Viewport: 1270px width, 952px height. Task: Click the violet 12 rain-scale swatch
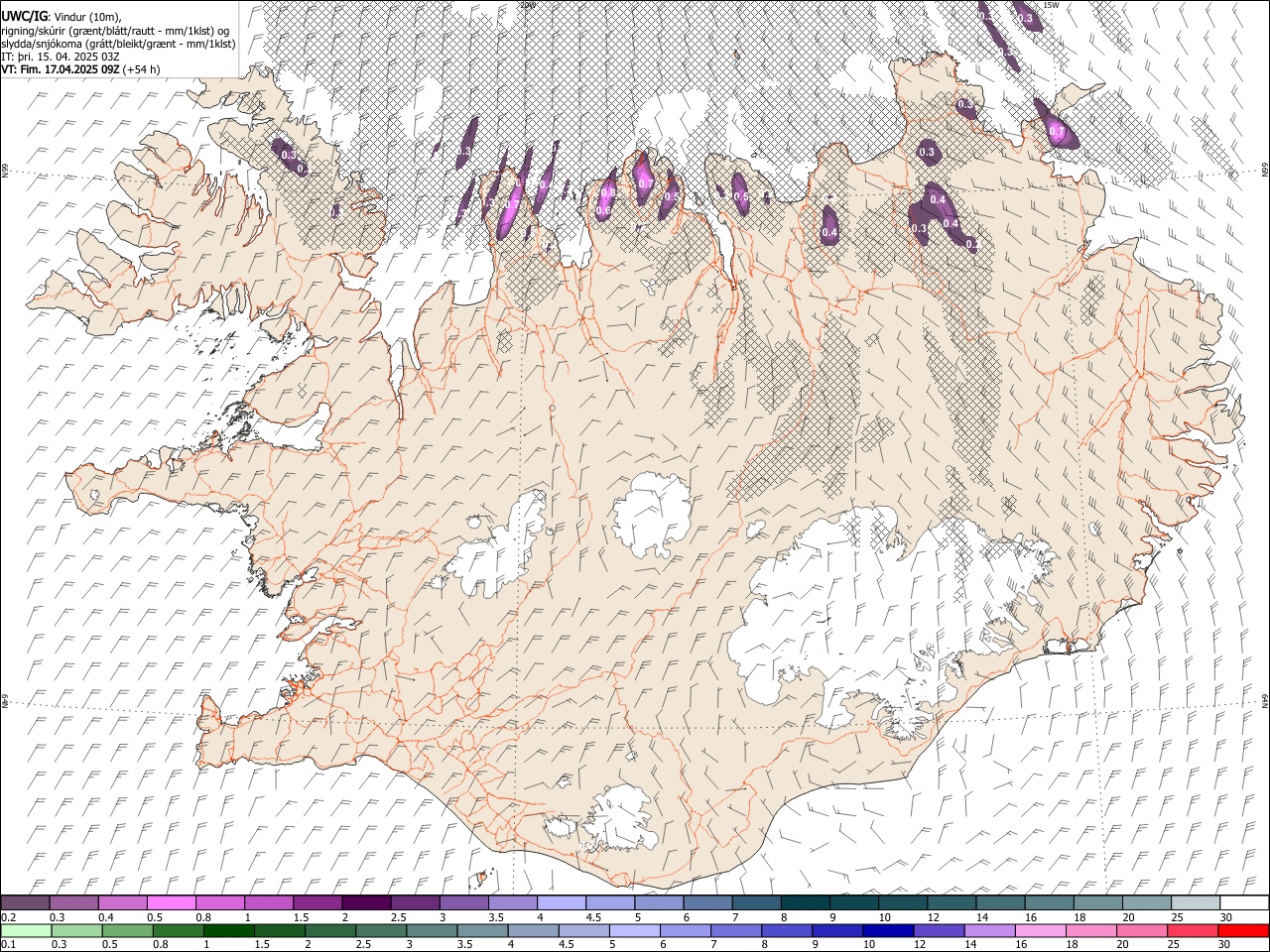click(x=939, y=930)
